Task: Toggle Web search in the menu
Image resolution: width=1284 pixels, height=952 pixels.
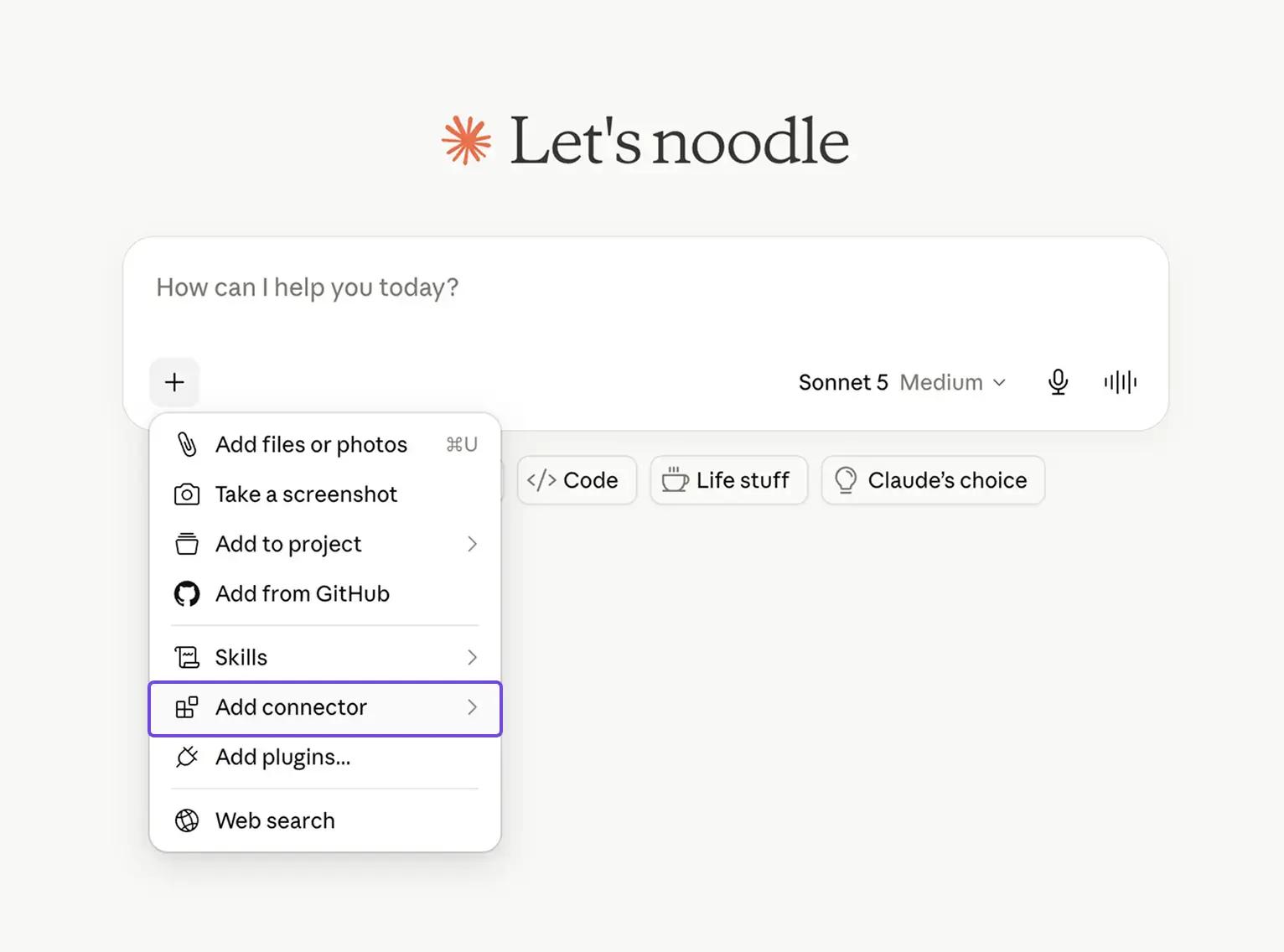Action: point(325,820)
